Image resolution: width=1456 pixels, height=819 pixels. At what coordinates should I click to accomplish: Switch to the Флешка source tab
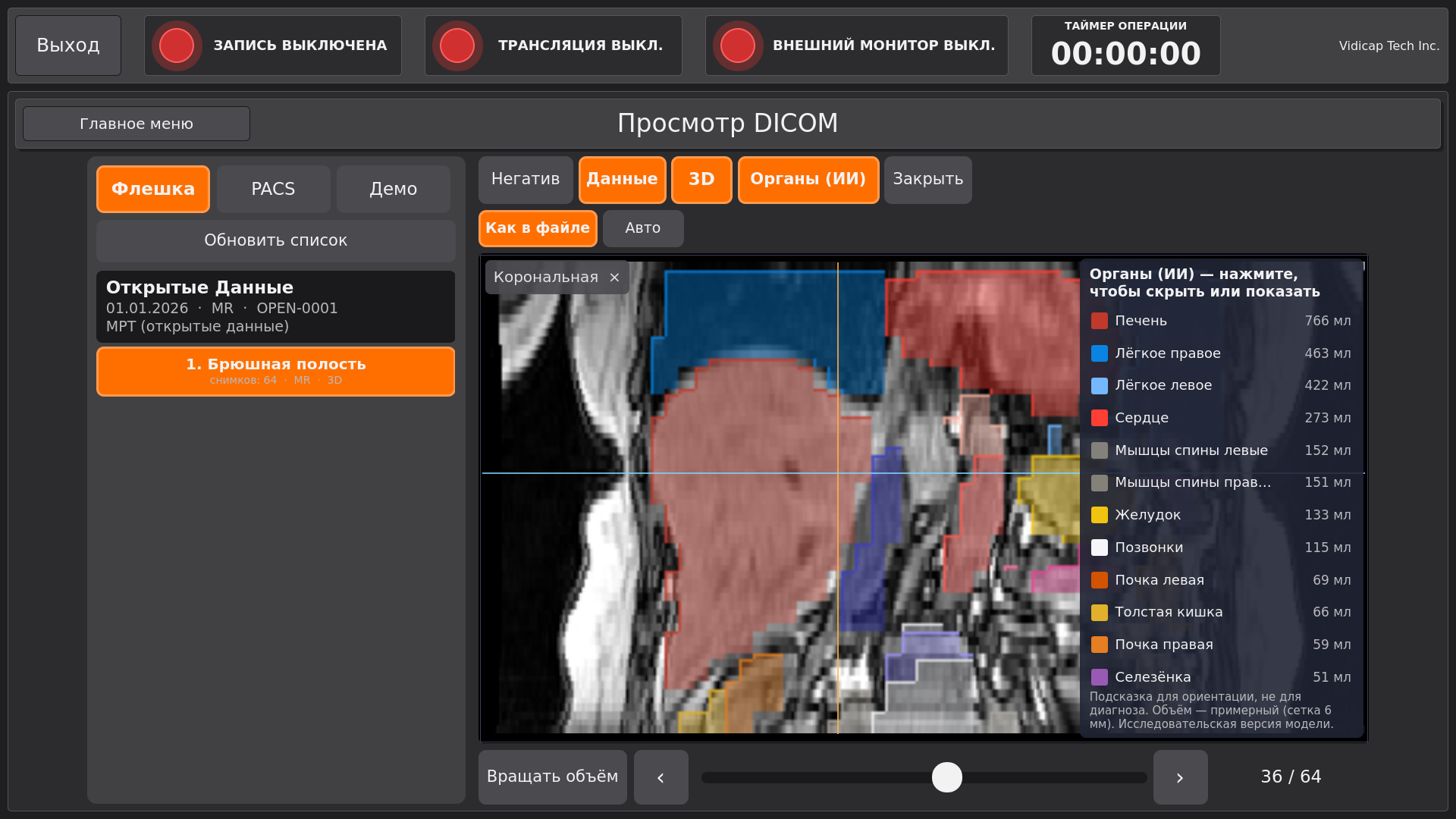coord(153,189)
